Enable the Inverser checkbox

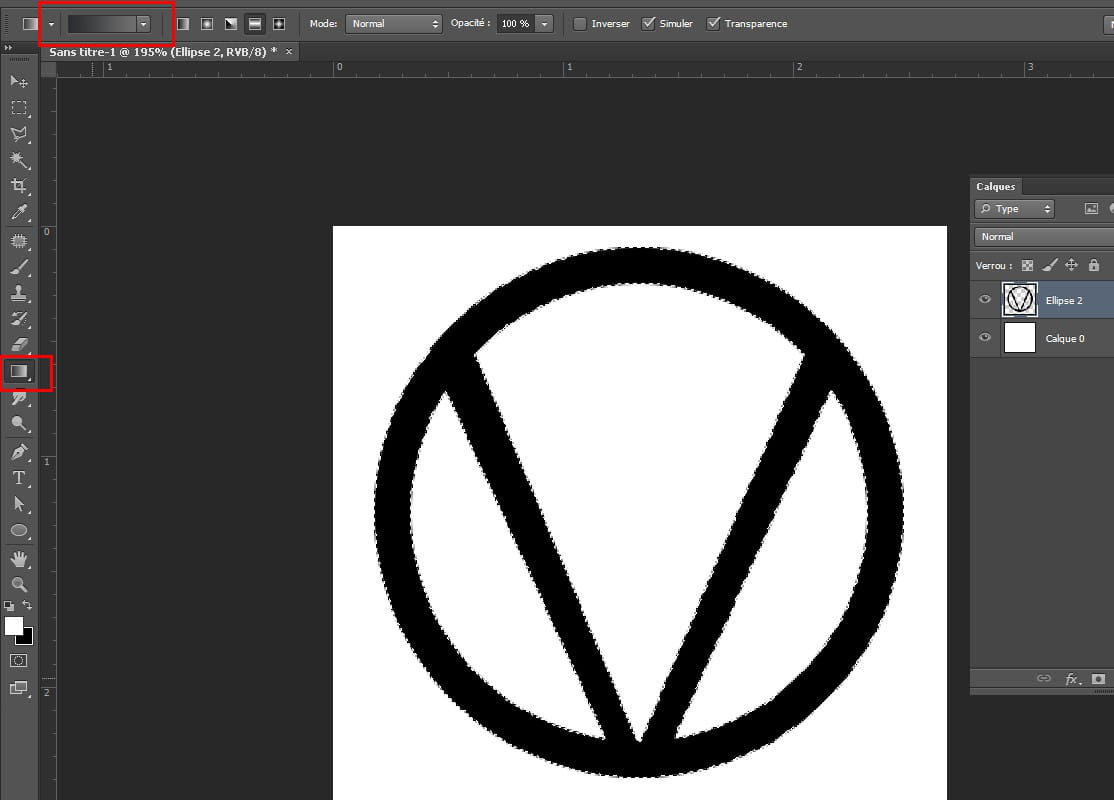(x=580, y=23)
